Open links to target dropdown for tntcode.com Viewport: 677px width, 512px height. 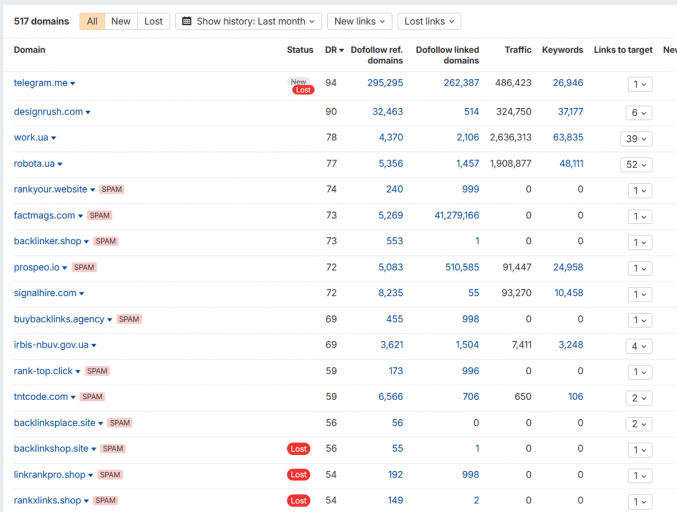coord(639,398)
